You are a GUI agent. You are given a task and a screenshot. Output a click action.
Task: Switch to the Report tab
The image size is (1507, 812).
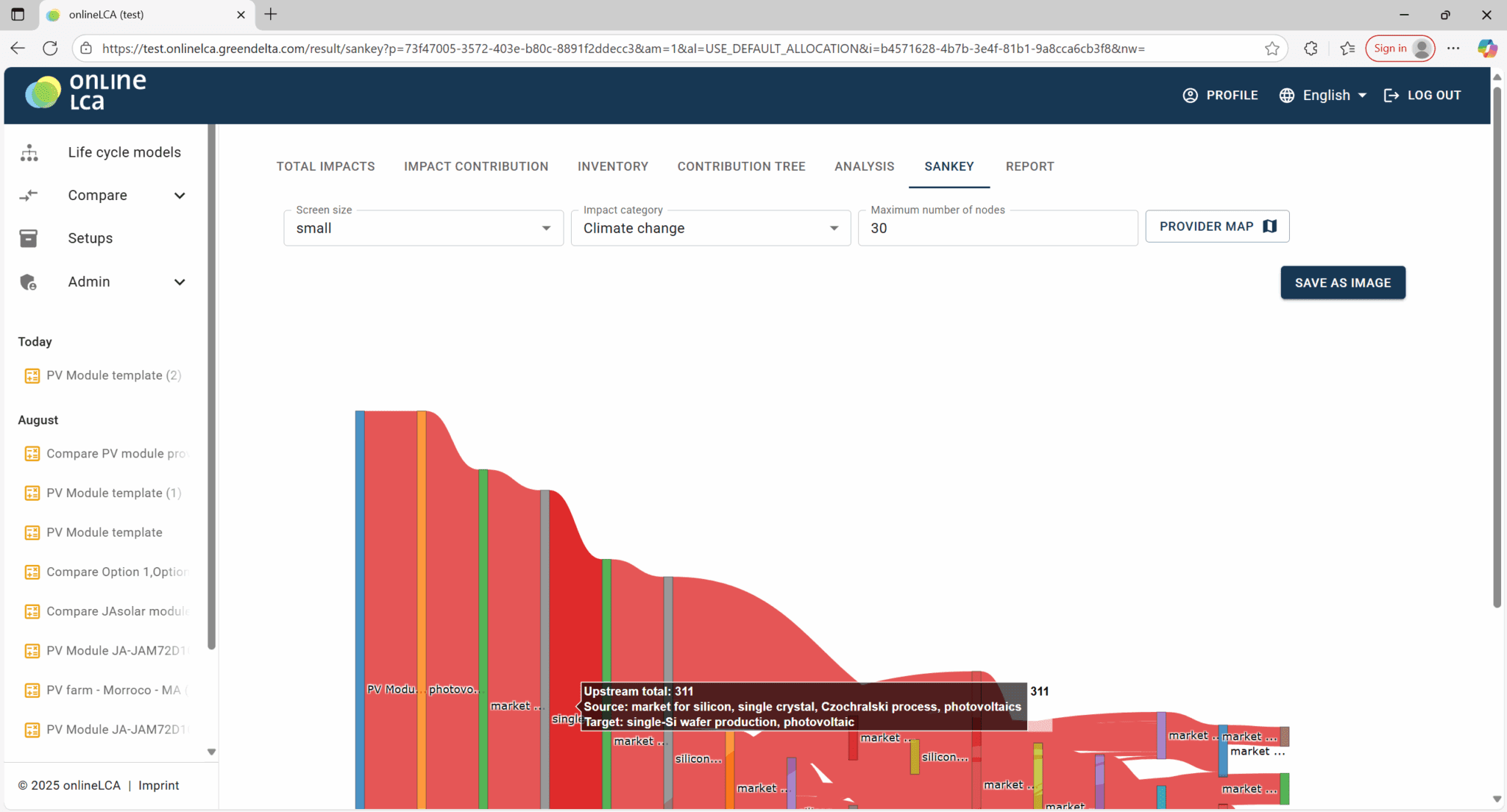tap(1029, 166)
